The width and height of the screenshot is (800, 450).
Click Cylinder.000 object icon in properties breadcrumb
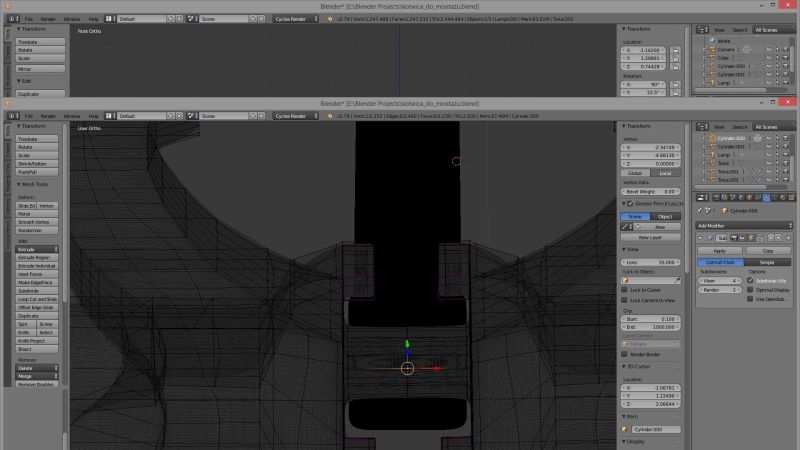725,211
